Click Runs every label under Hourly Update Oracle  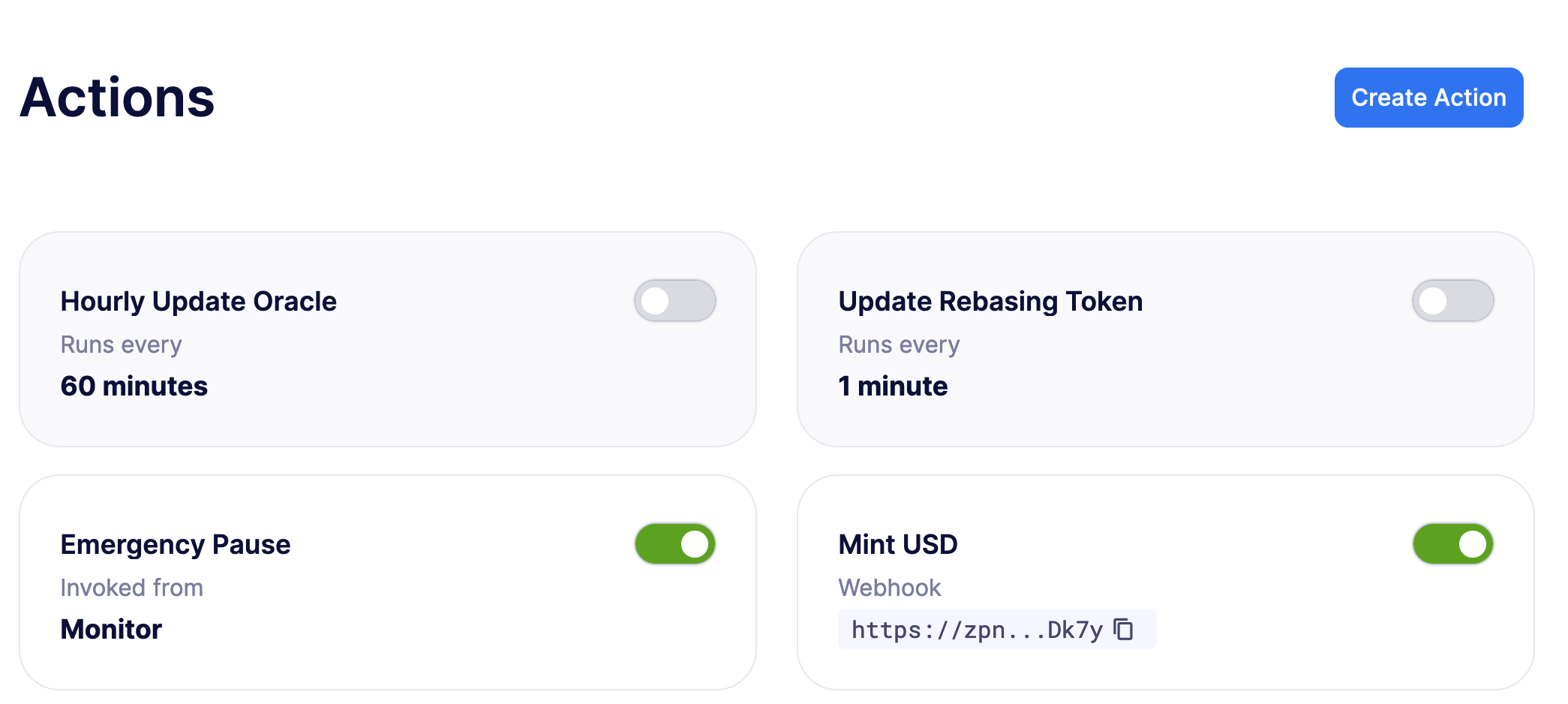click(121, 344)
